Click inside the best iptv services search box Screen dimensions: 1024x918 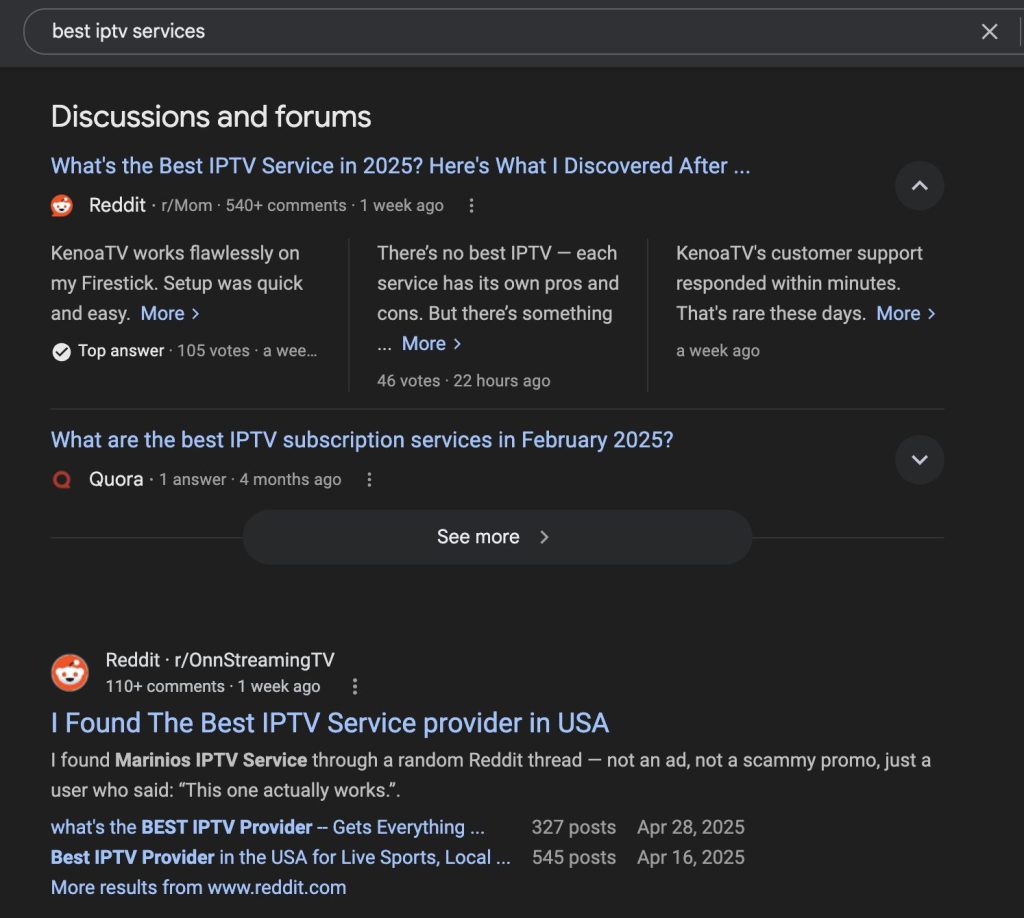tap(400, 31)
